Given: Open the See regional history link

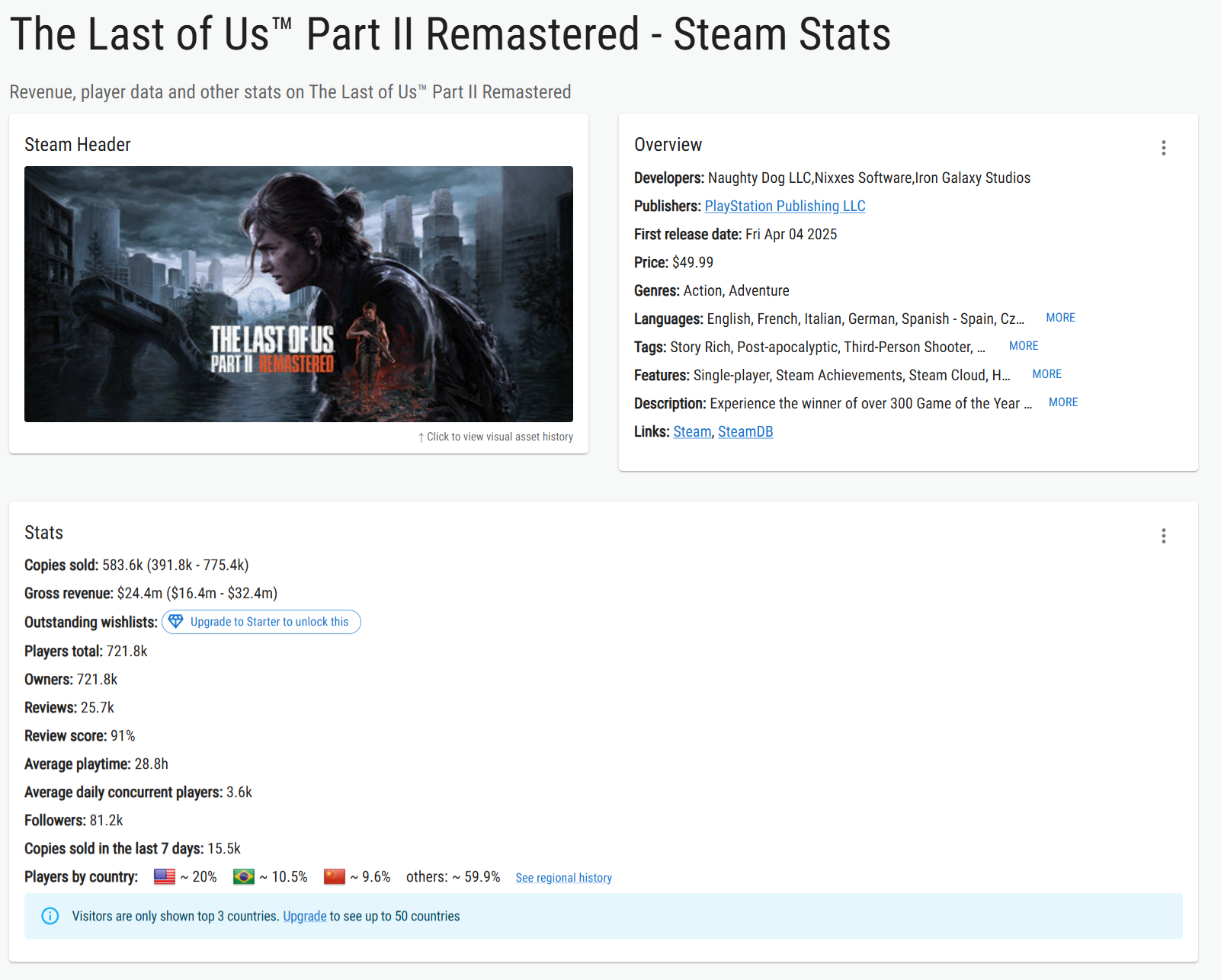Looking at the screenshot, I should [563, 878].
